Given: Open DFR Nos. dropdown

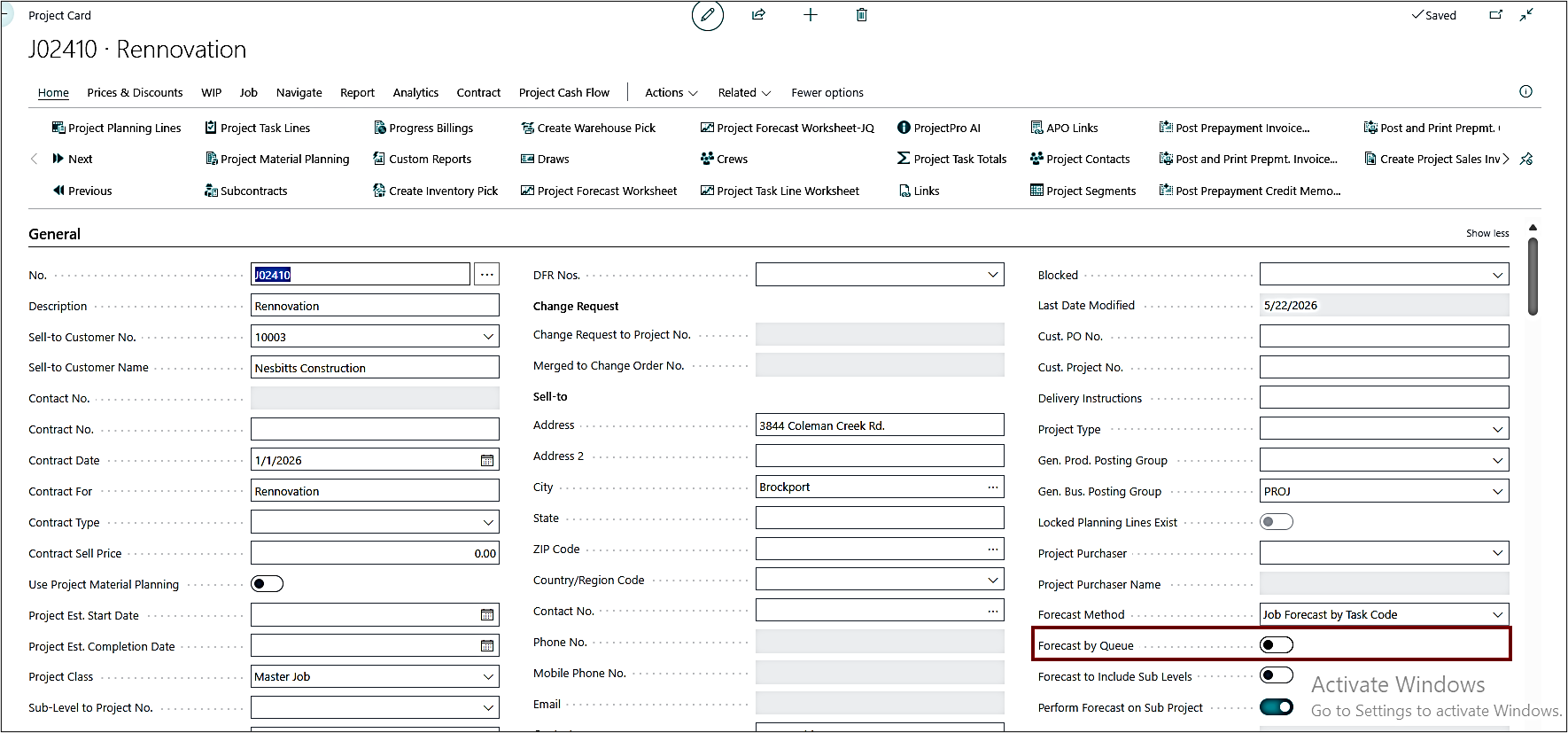Looking at the screenshot, I should (993, 275).
